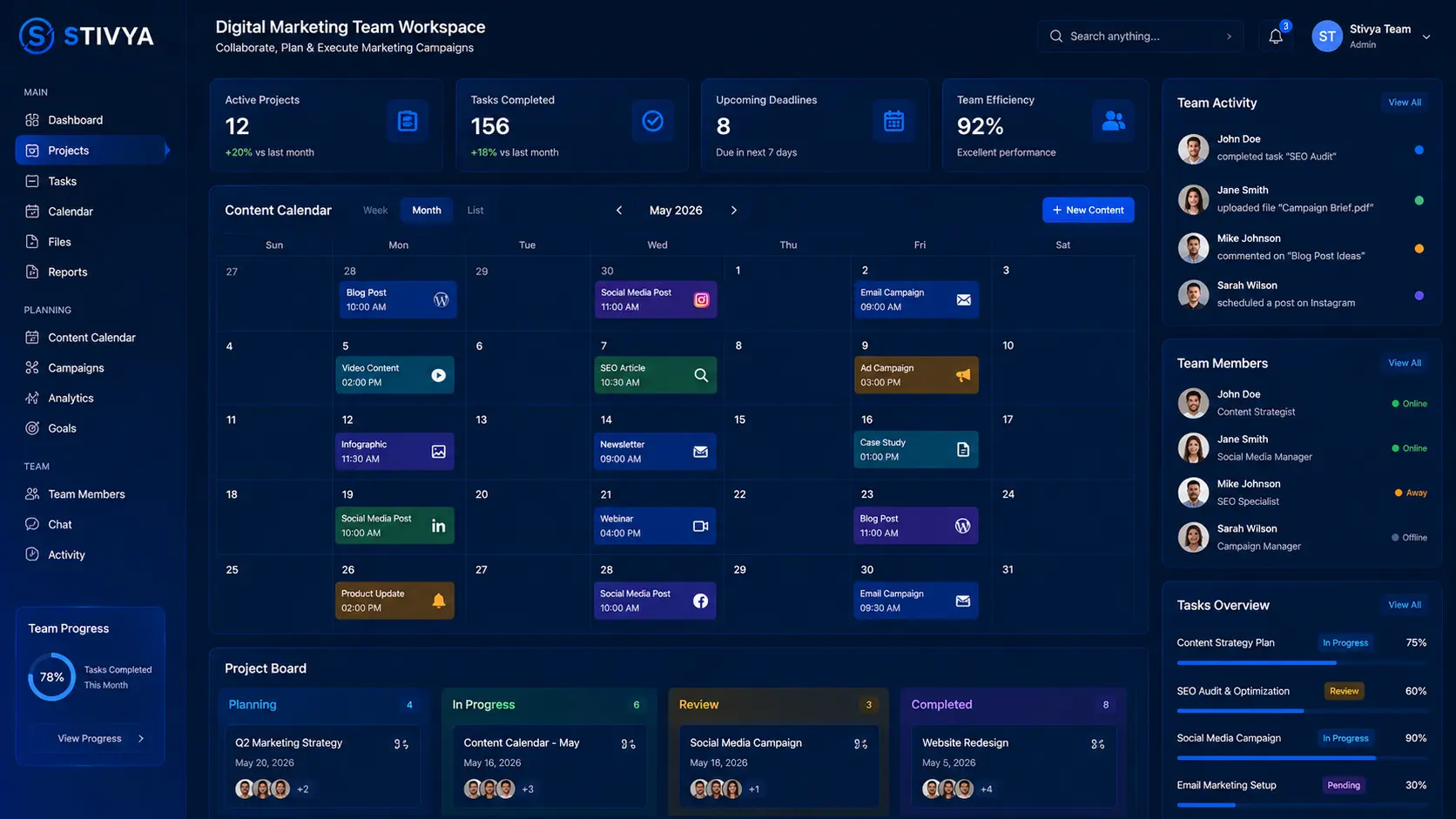1456x819 pixels.
Task: Select the Month view tab
Action: (x=427, y=210)
